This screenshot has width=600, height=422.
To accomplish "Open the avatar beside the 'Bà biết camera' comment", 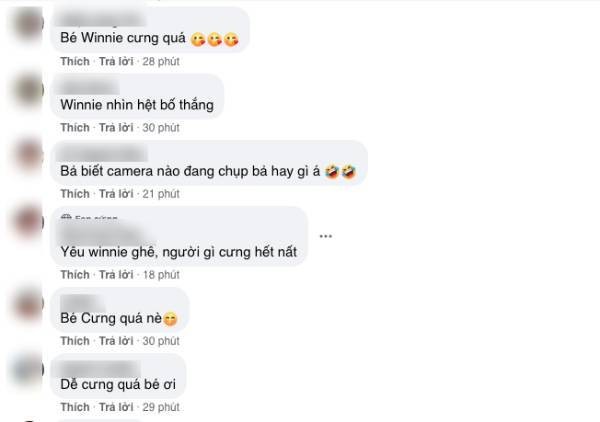I will [28, 156].
